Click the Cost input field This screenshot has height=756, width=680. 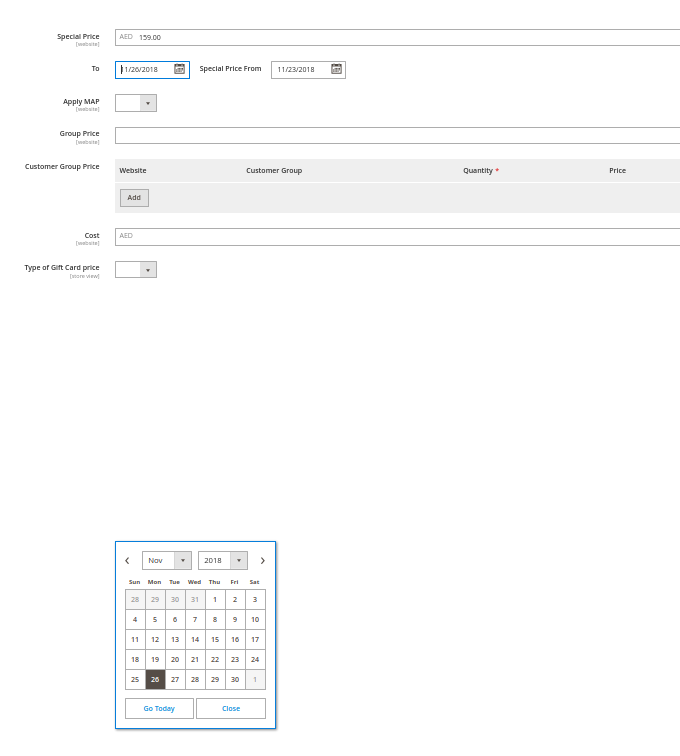(400, 237)
